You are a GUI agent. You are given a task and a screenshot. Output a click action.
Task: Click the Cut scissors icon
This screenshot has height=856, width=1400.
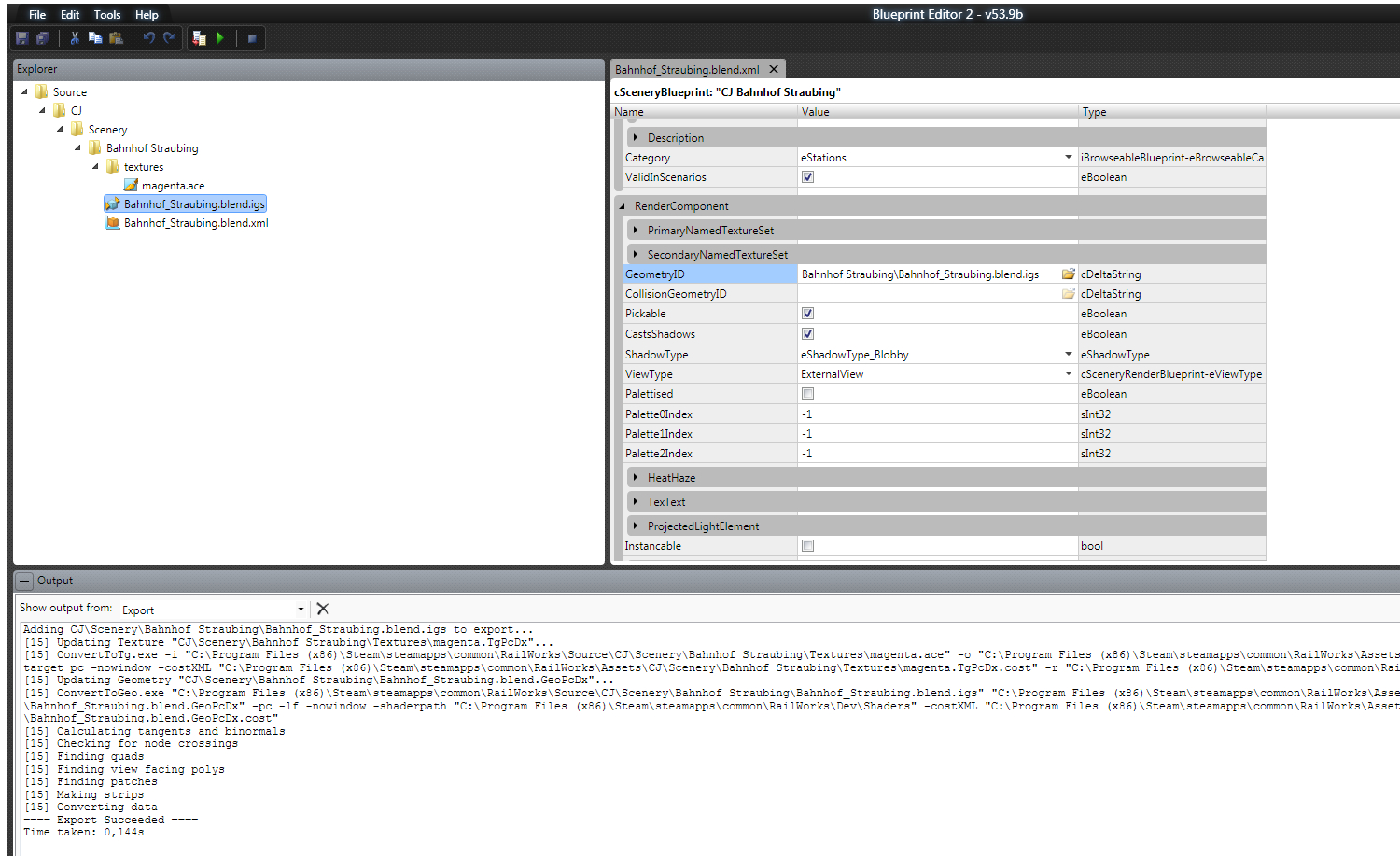coord(75,38)
